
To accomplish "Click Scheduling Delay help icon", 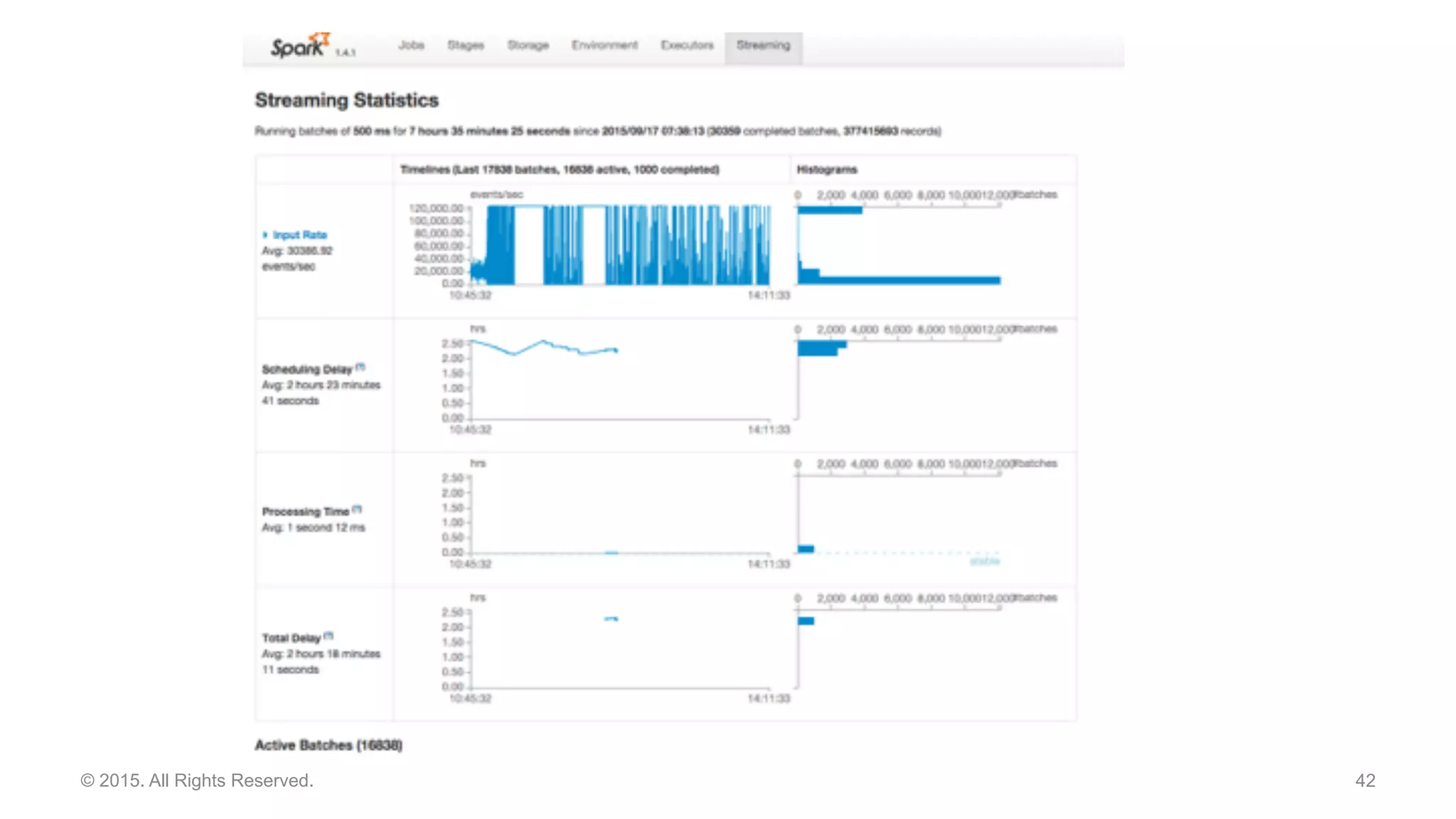I will [360, 367].
